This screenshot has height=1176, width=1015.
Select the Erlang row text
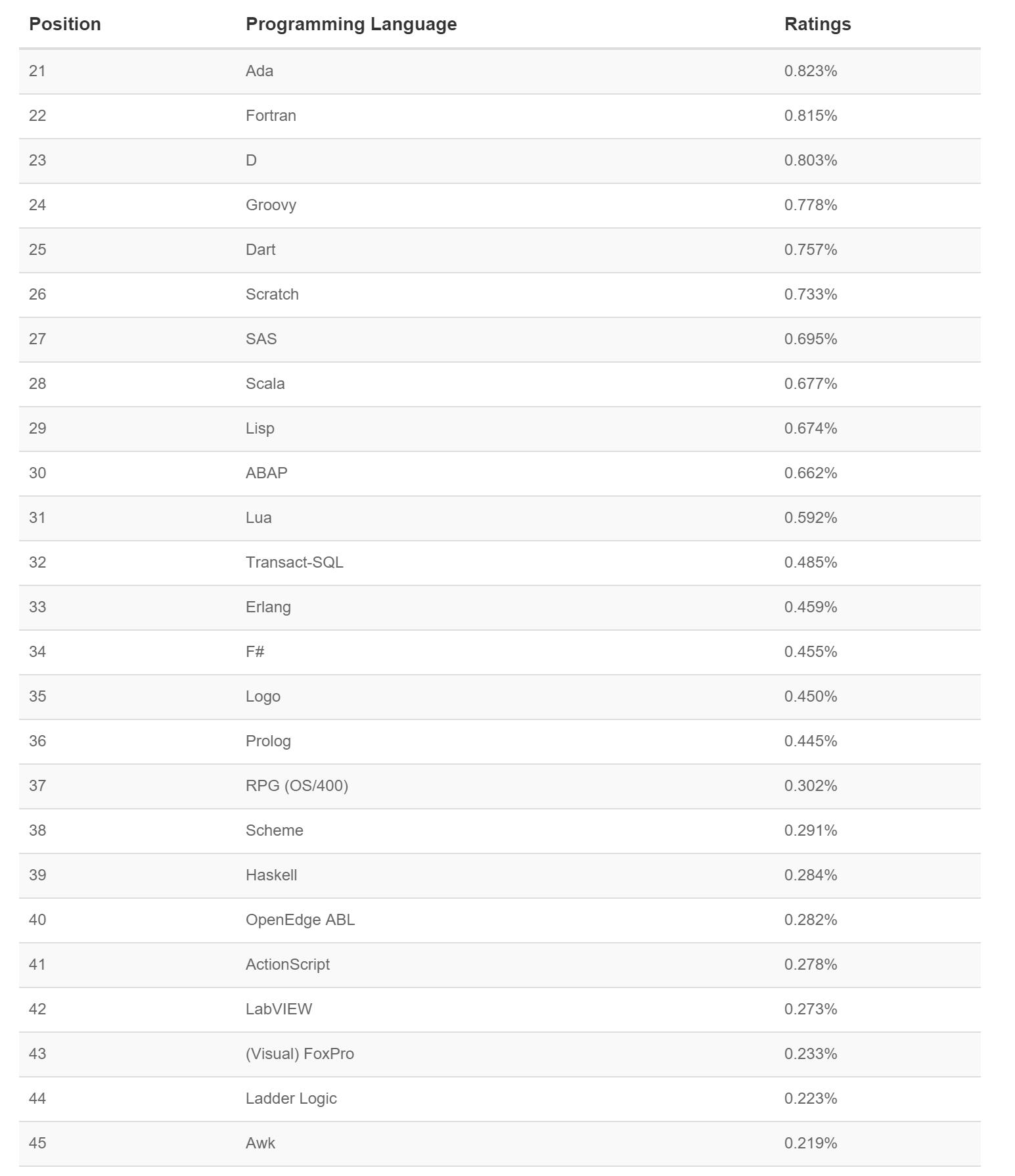pos(268,607)
